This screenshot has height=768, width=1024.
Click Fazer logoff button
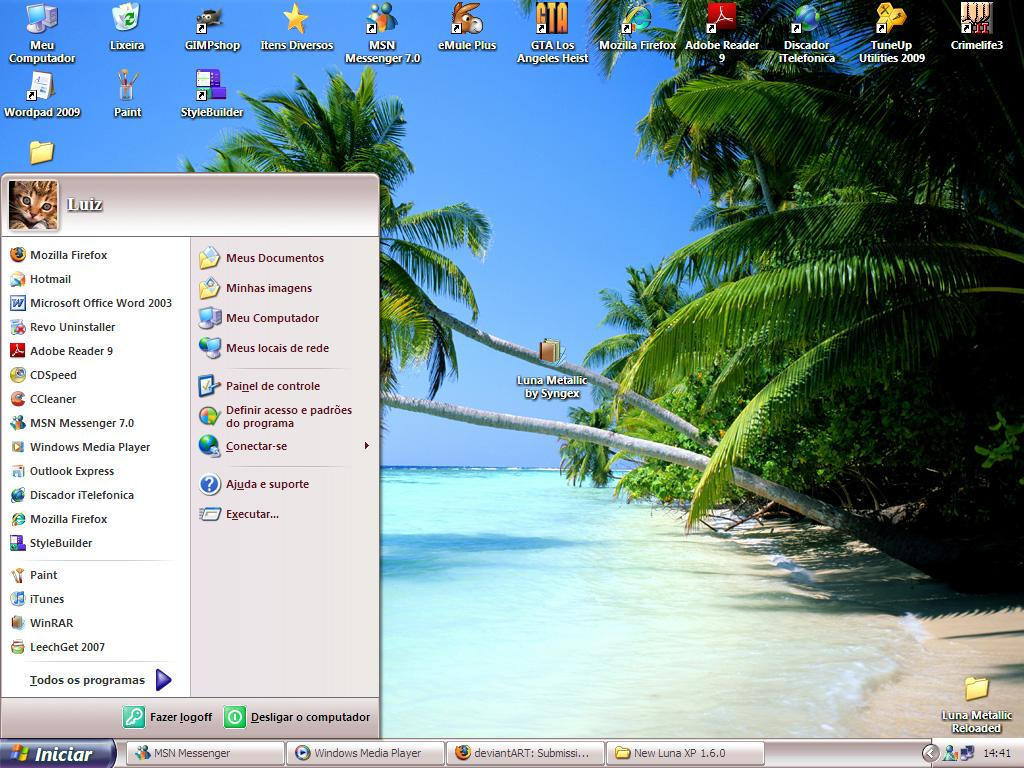168,717
